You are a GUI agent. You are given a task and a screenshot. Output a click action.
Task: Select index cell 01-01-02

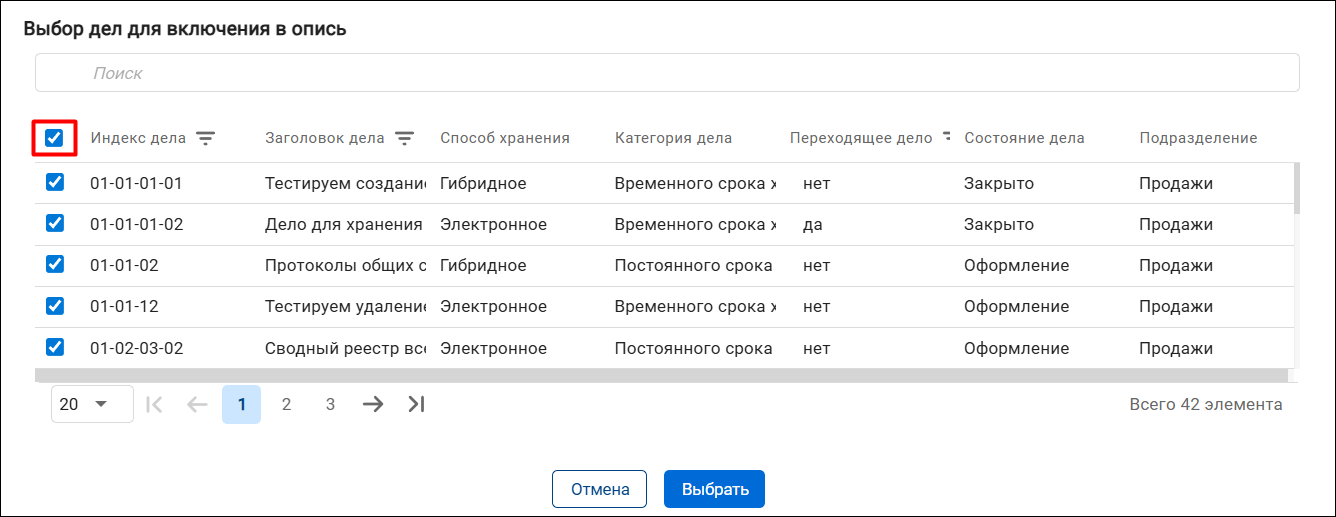coord(124,265)
